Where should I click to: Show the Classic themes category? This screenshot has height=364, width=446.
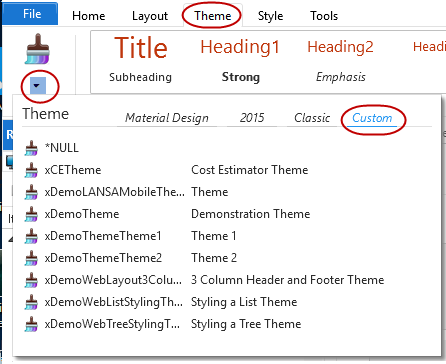click(312, 118)
